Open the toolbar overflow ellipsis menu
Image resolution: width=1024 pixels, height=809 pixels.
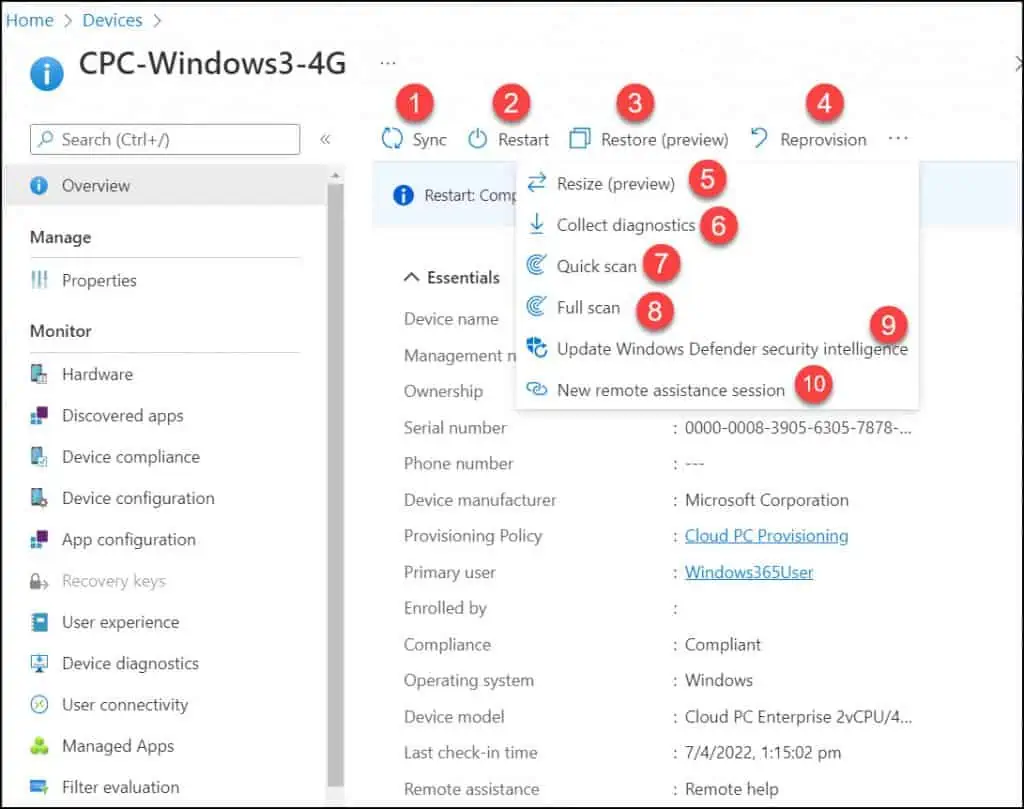pyautogui.click(x=898, y=138)
